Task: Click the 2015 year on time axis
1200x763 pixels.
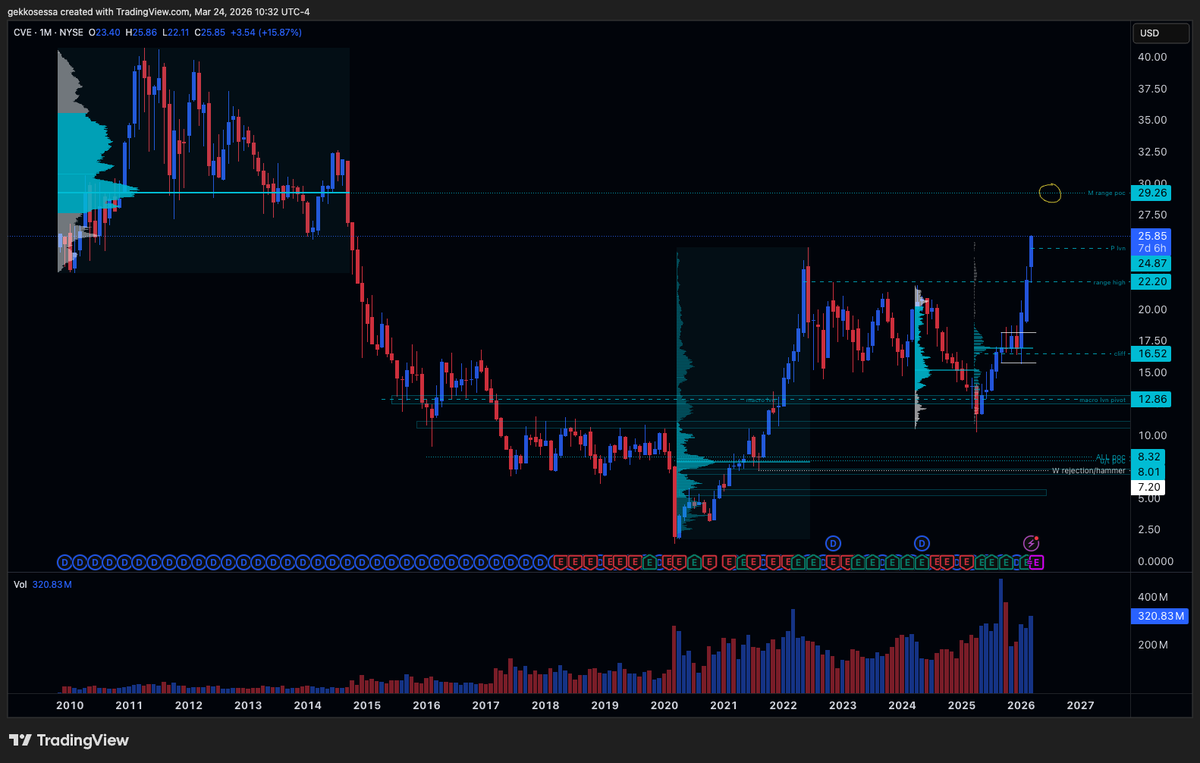Action: click(367, 705)
